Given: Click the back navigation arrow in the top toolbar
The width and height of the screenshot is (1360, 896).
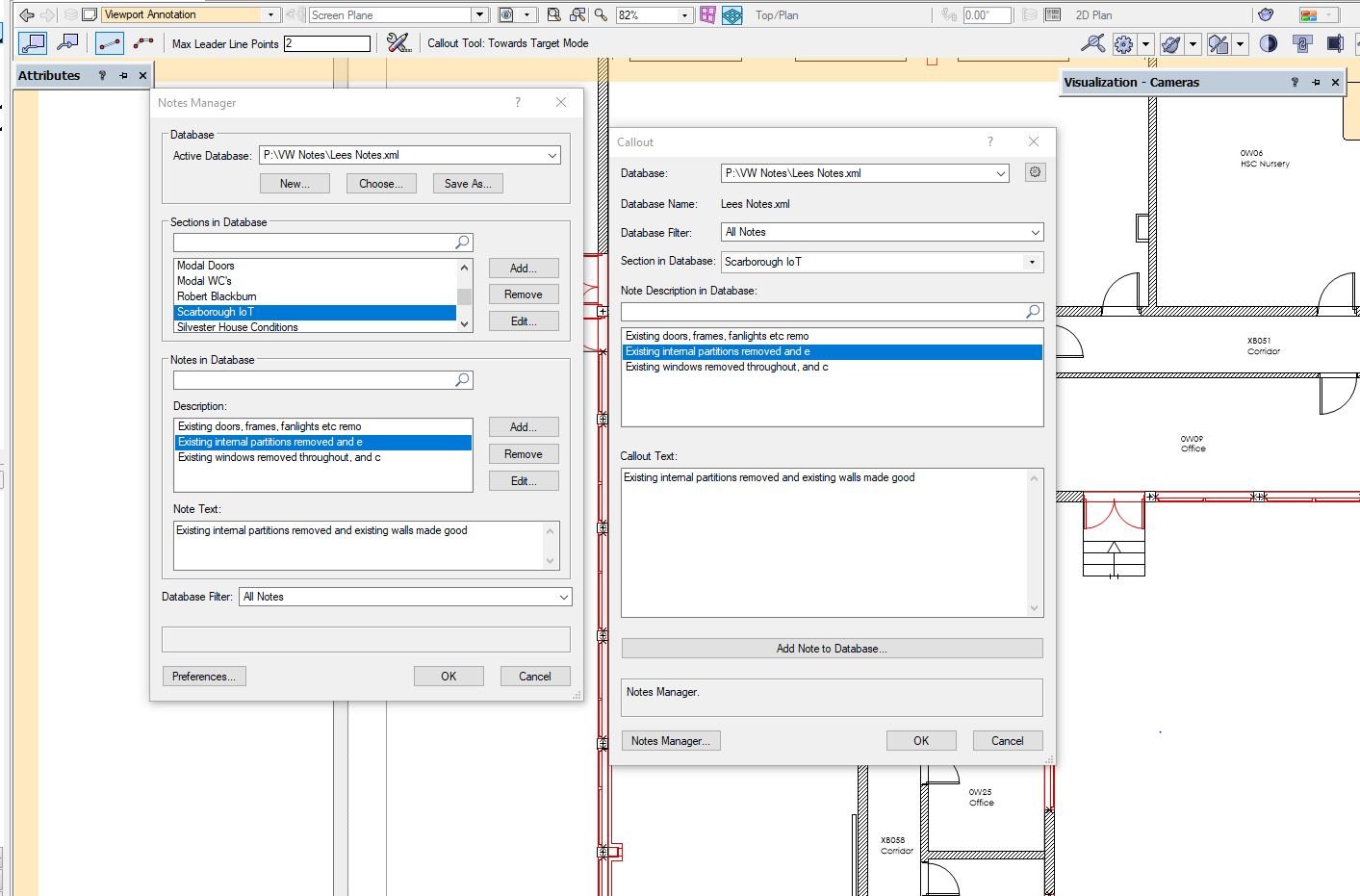Looking at the screenshot, I should point(26,14).
